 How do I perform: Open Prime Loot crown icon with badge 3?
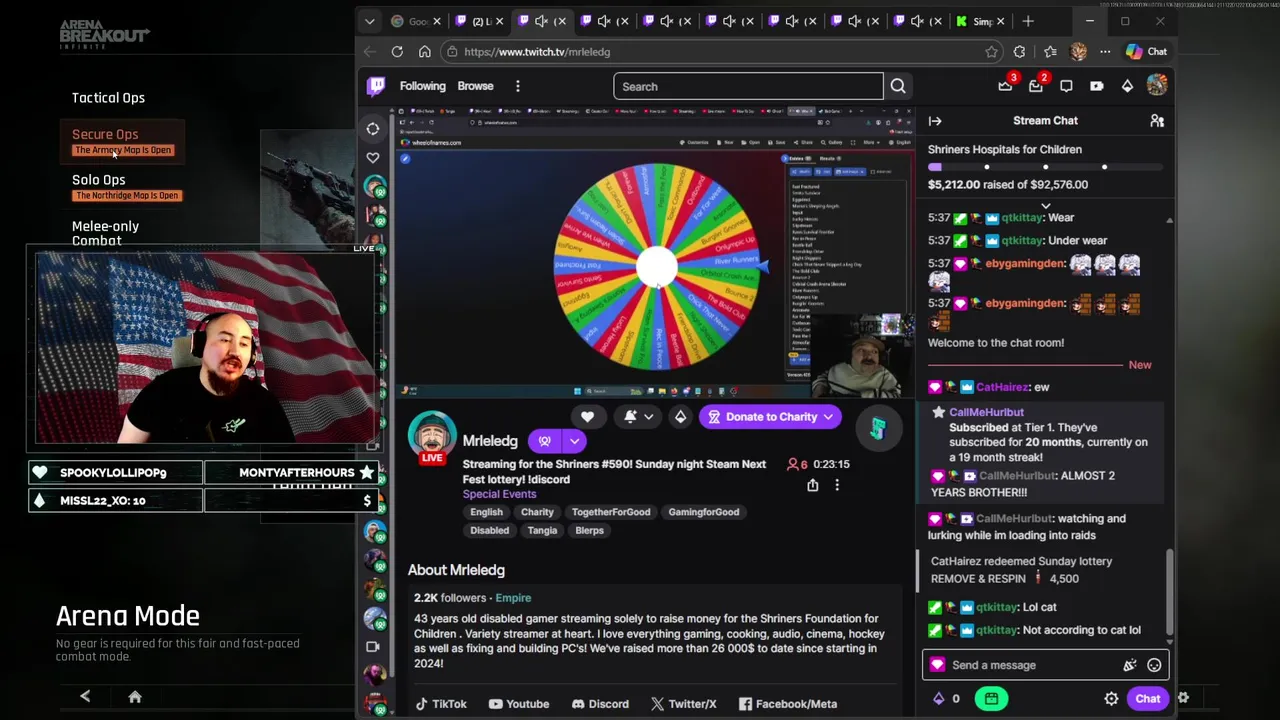[x=1005, y=86]
